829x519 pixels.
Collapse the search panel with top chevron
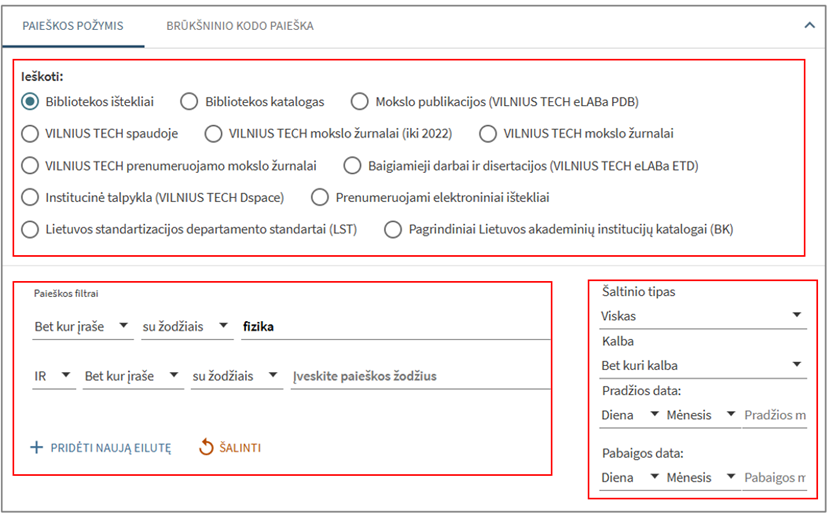(808, 26)
